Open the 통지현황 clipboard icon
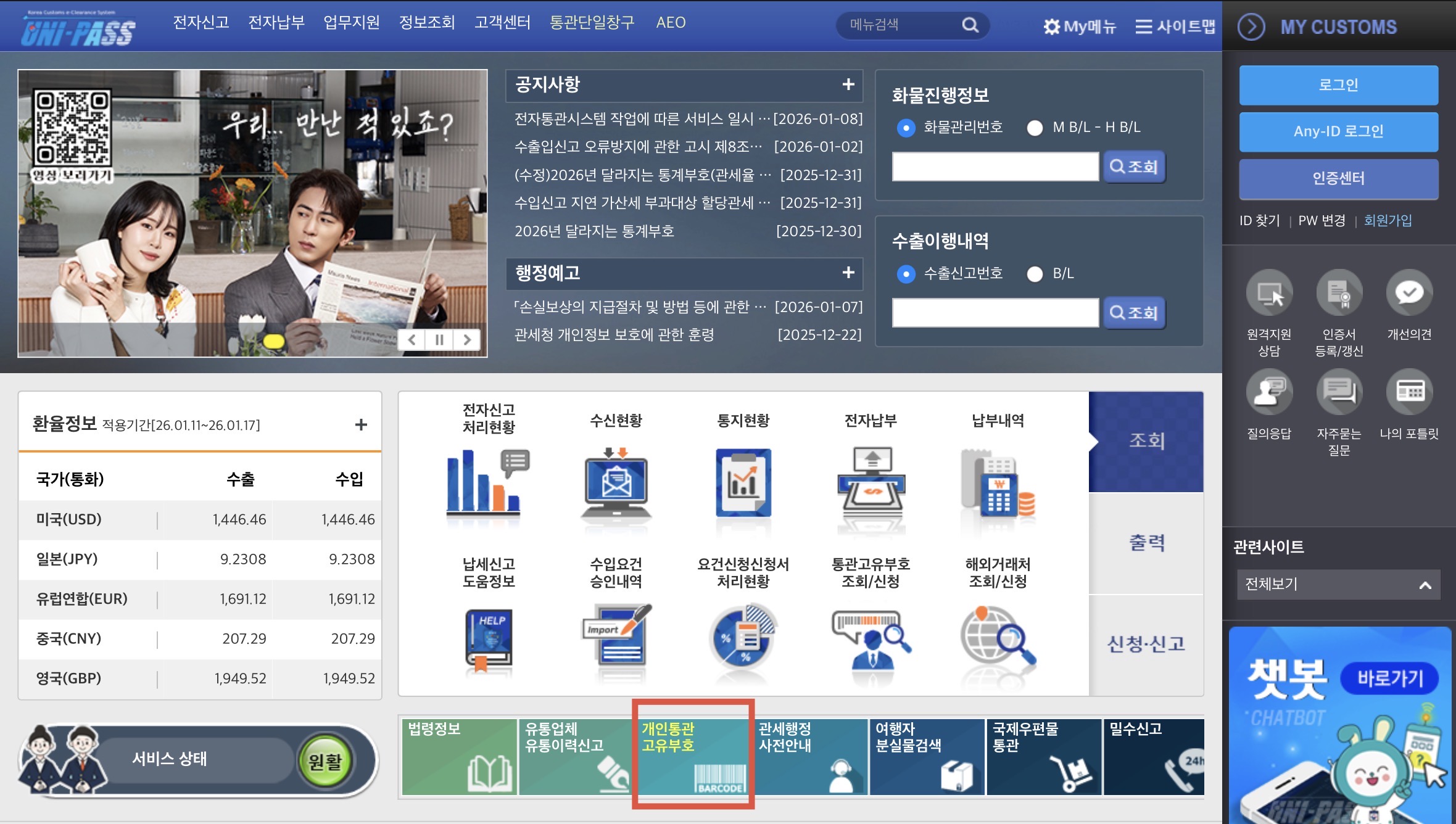The image size is (1456, 824). [743, 483]
